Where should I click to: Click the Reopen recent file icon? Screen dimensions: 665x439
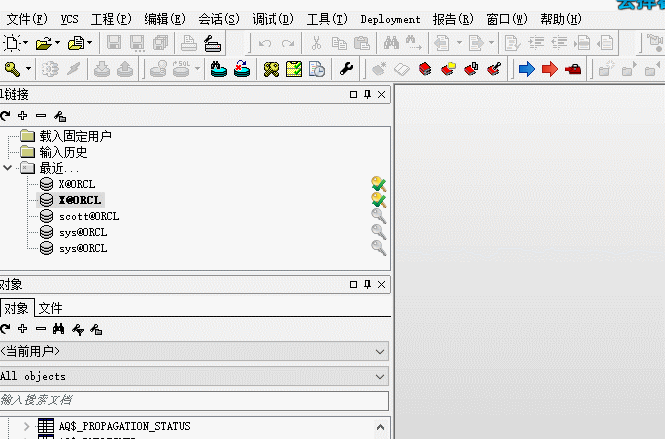click(x=76, y=43)
